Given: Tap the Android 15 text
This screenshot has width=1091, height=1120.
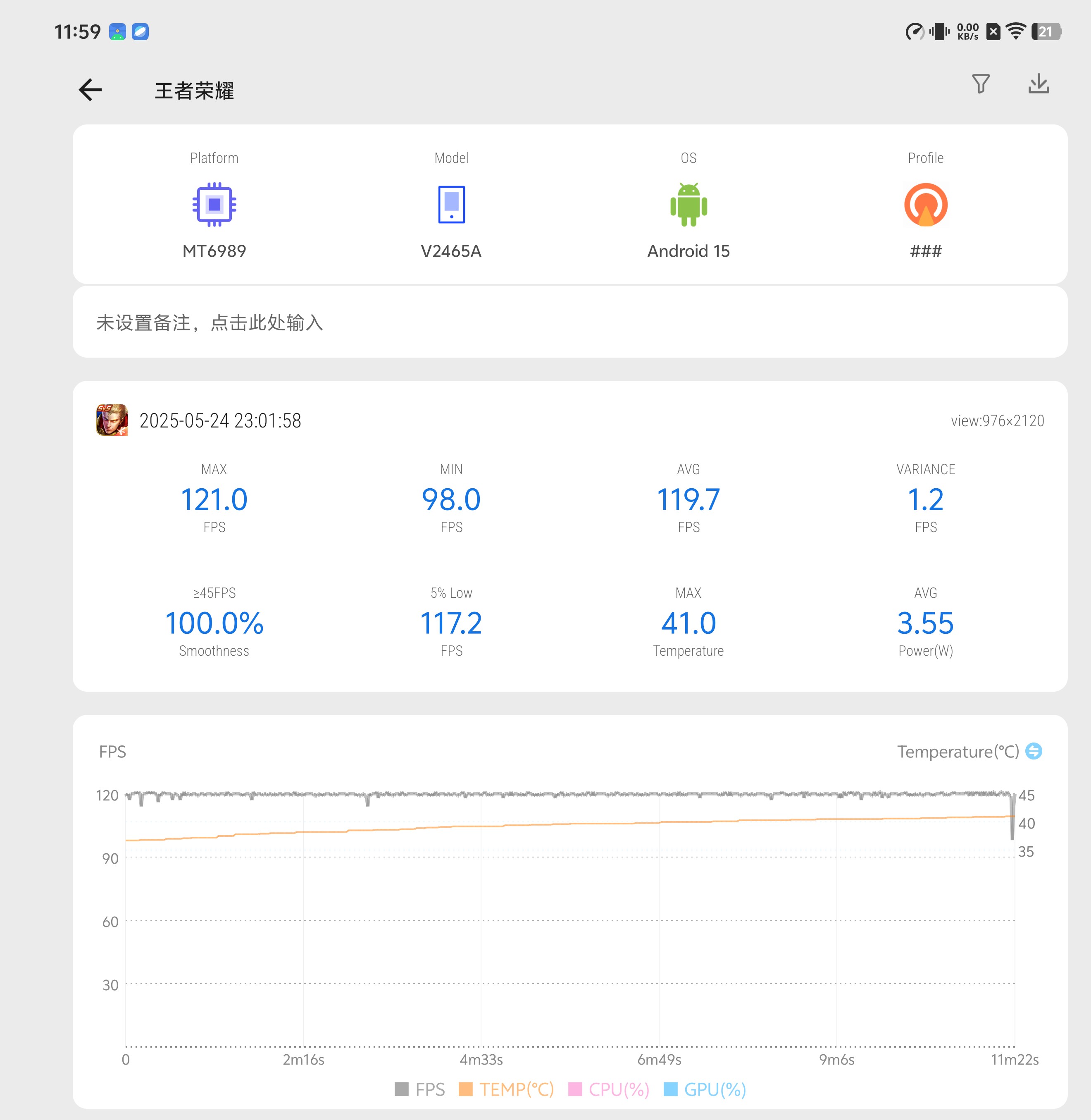Looking at the screenshot, I should pyautogui.click(x=689, y=251).
